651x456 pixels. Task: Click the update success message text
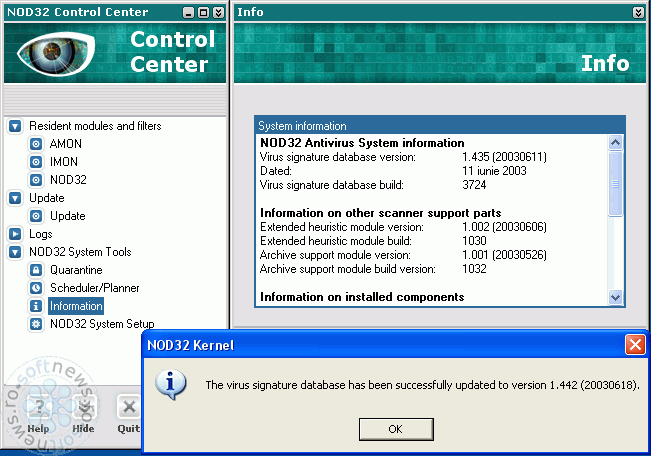pyautogui.click(x=422, y=385)
